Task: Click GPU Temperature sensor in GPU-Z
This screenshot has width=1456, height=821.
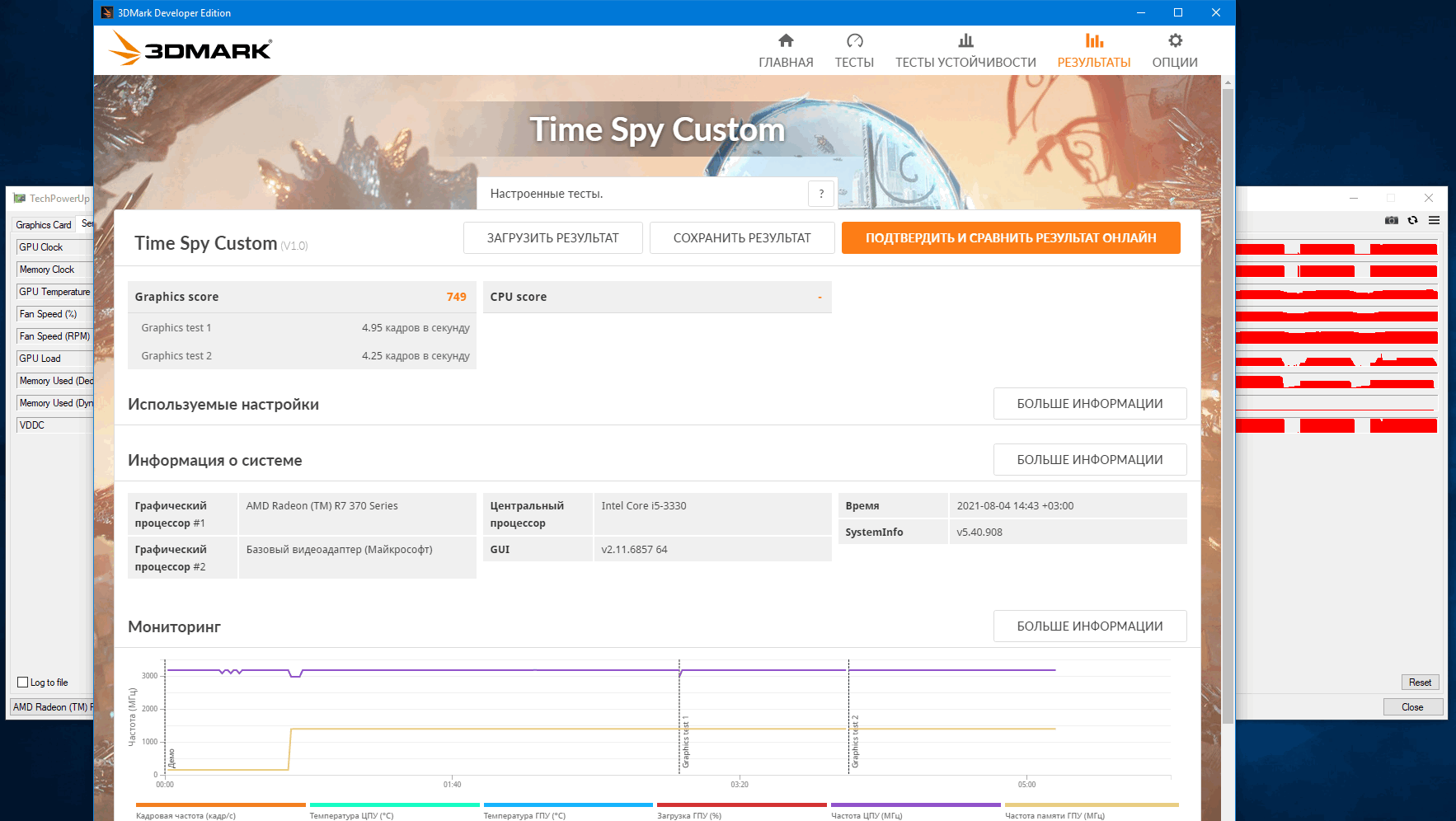Action: (x=54, y=292)
